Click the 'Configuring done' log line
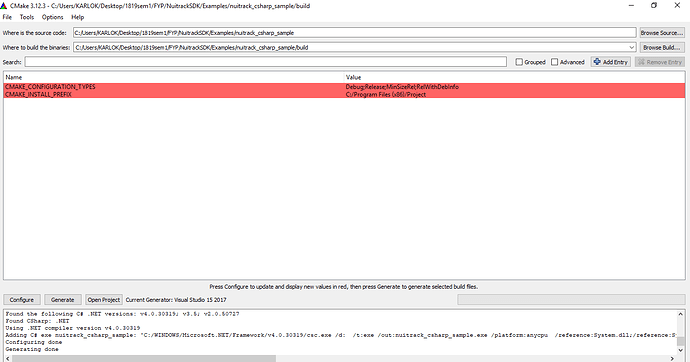The image size is (690, 362). [34, 342]
